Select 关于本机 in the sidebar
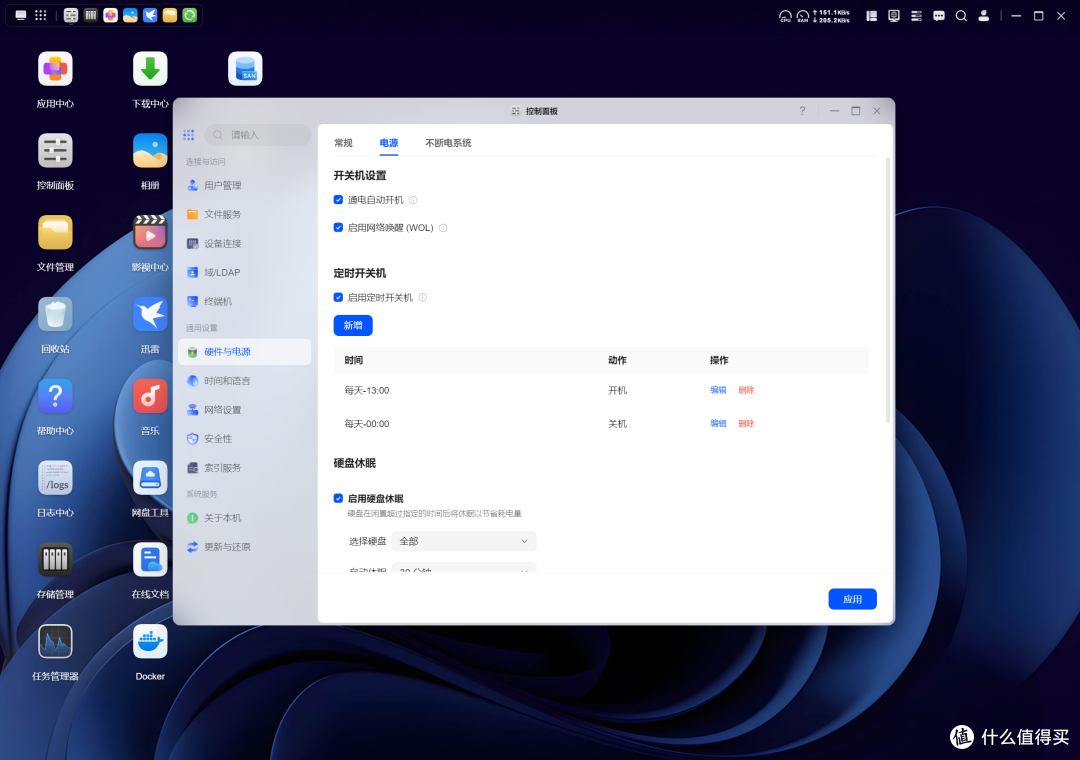The image size is (1080, 760). 245,517
